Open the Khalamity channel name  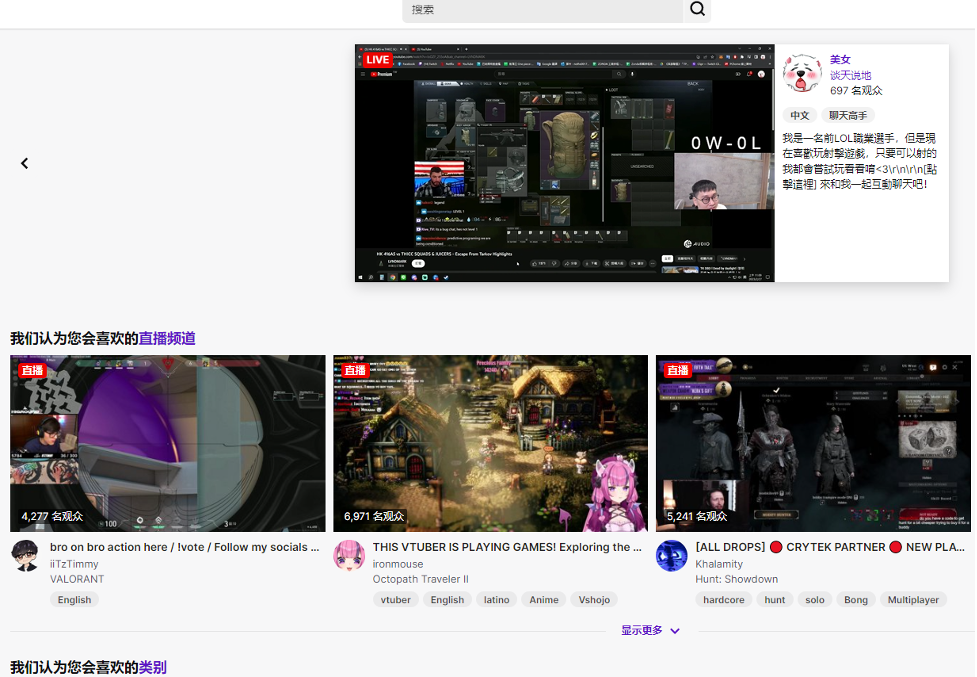pyautogui.click(x=719, y=564)
